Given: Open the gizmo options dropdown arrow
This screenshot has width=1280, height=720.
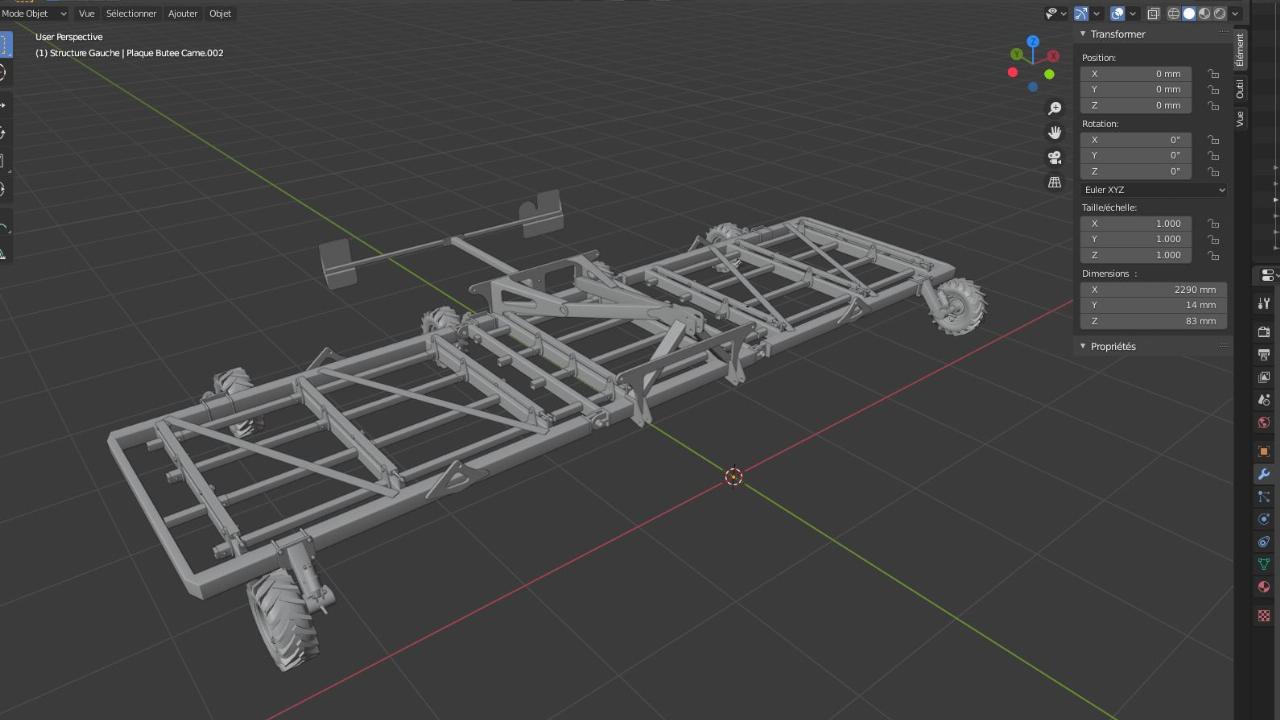Looking at the screenshot, I should tap(1097, 13).
